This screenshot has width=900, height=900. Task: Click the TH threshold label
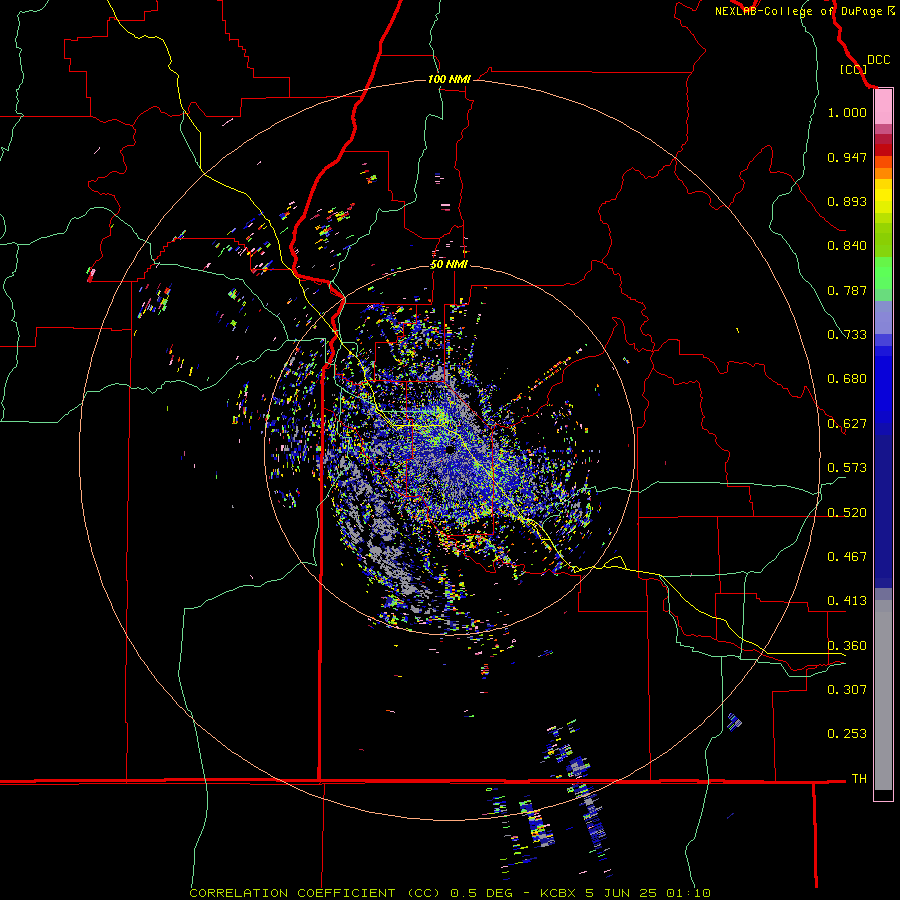coord(859,779)
